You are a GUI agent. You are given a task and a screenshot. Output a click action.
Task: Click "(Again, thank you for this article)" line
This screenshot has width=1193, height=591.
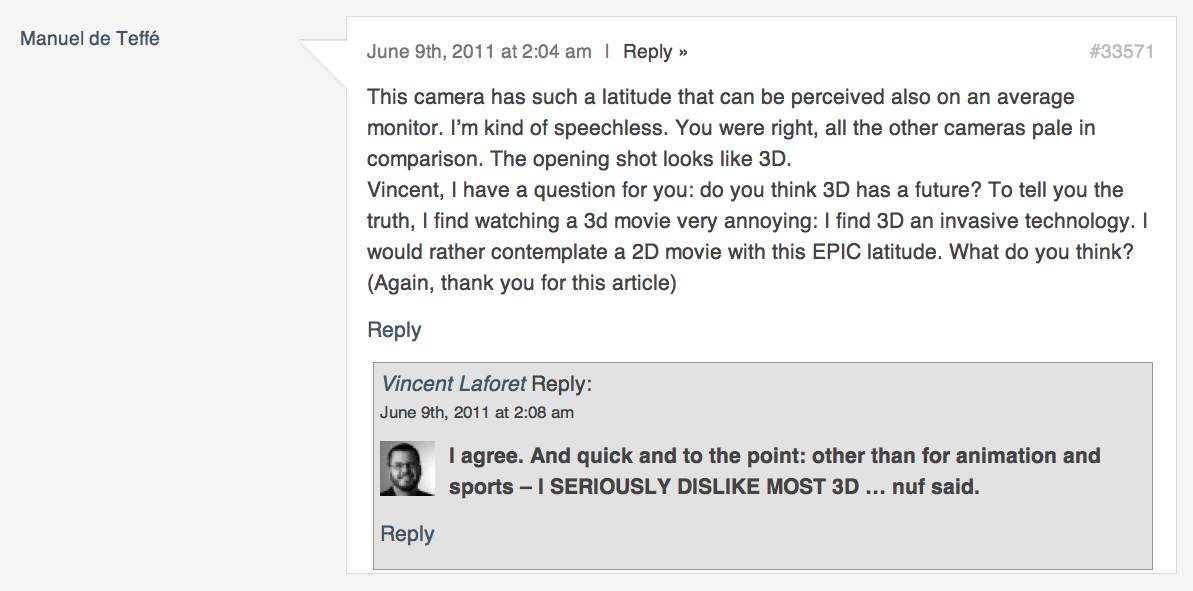(x=522, y=283)
